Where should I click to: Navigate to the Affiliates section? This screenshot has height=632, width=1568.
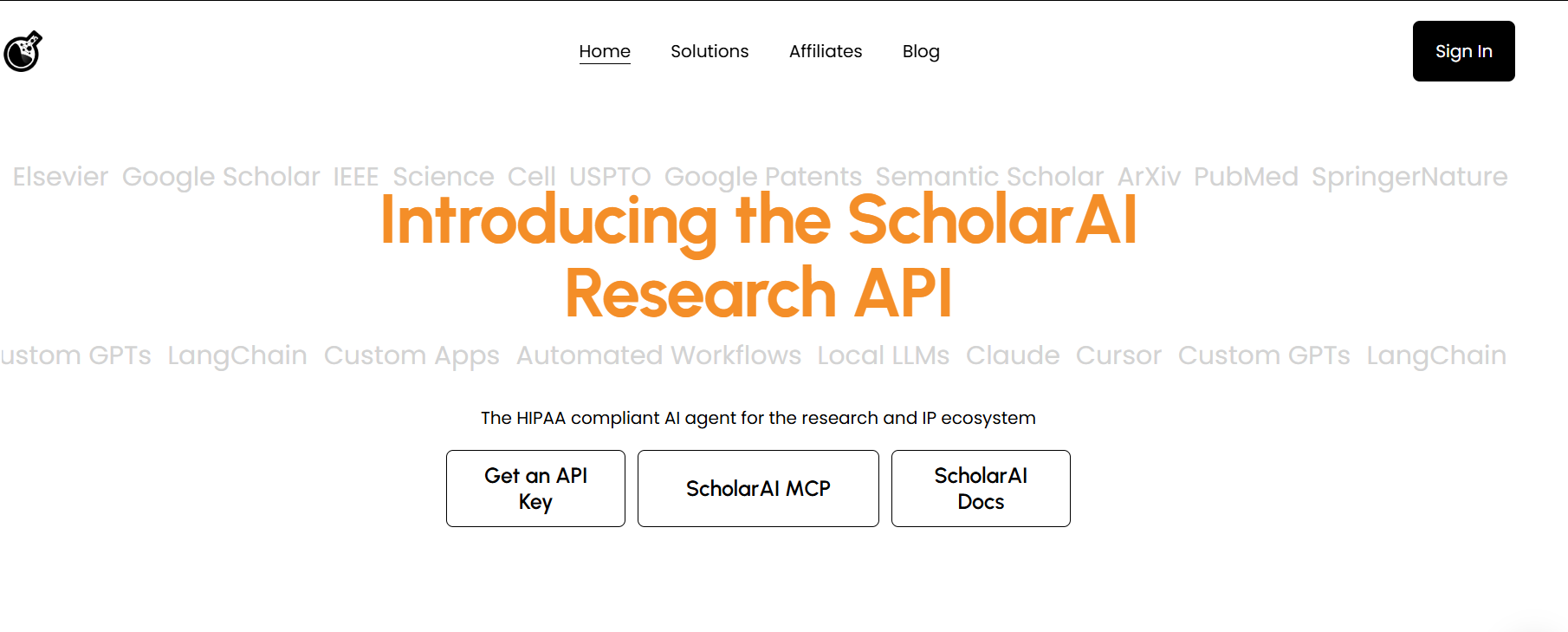click(x=825, y=51)
